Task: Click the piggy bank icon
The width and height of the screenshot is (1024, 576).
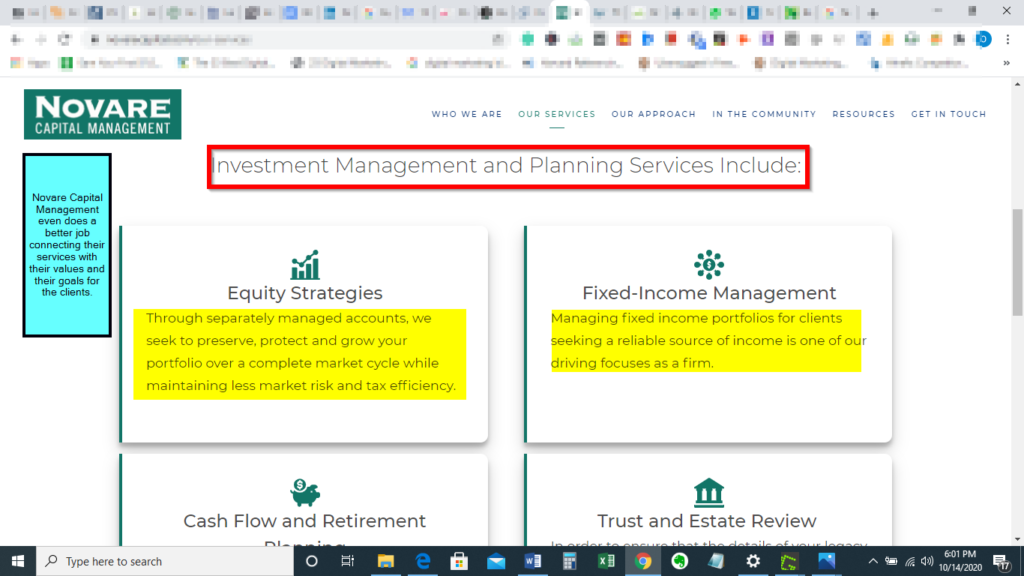Action: coord(305,492)
